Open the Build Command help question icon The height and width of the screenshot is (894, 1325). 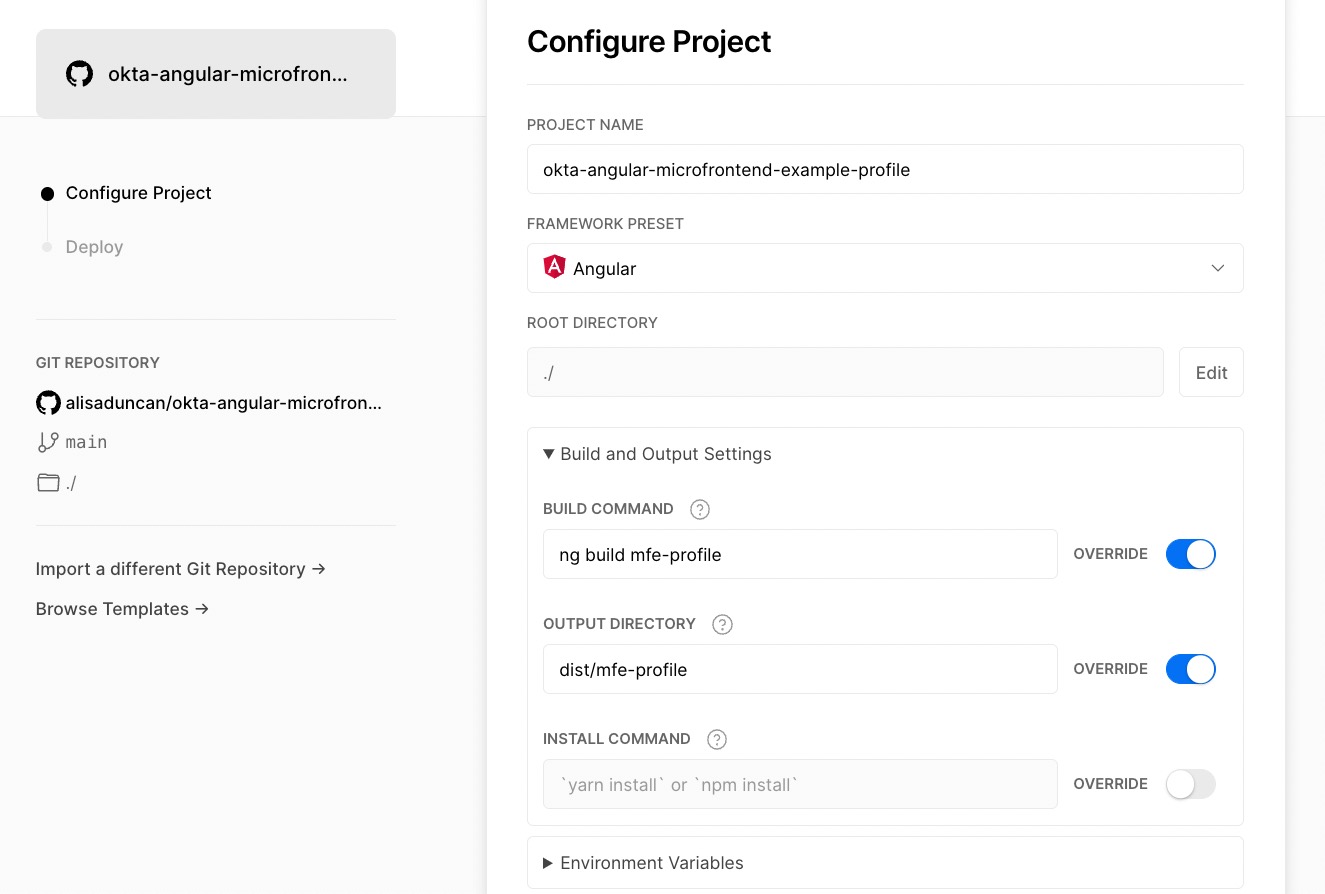700,509
